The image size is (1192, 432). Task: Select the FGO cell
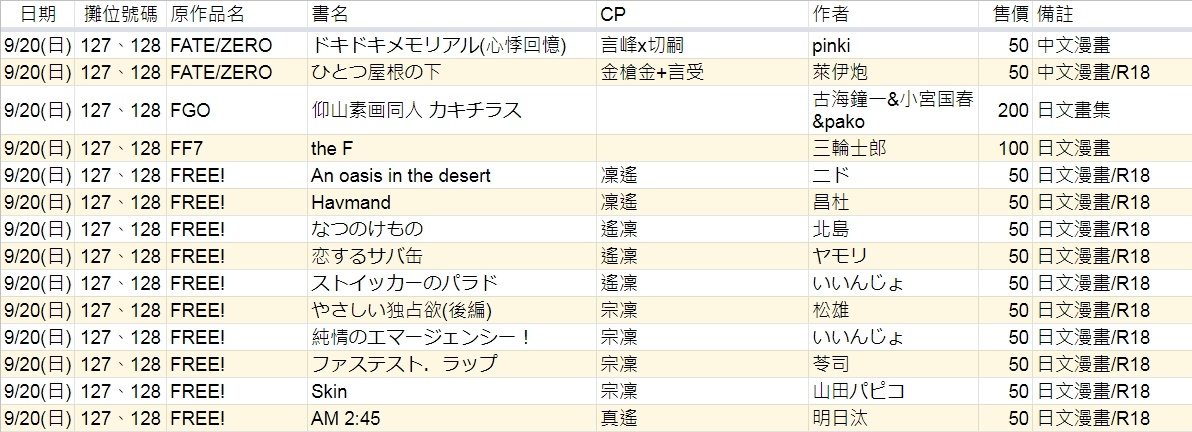tap(237, 110)
